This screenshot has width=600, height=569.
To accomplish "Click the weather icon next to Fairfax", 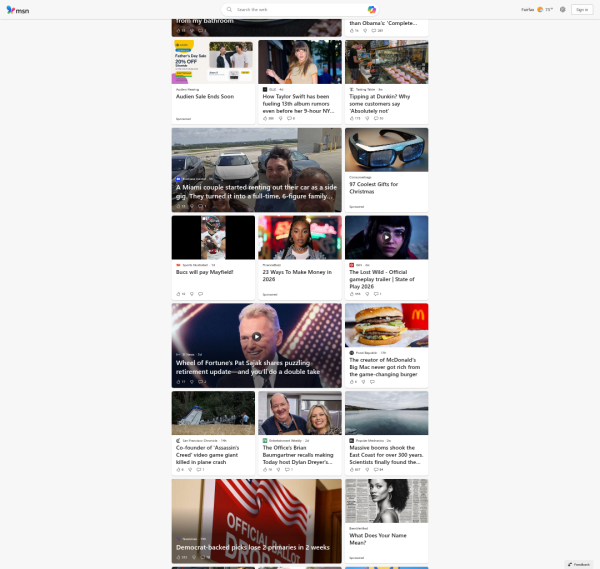I will pos(540,10).
